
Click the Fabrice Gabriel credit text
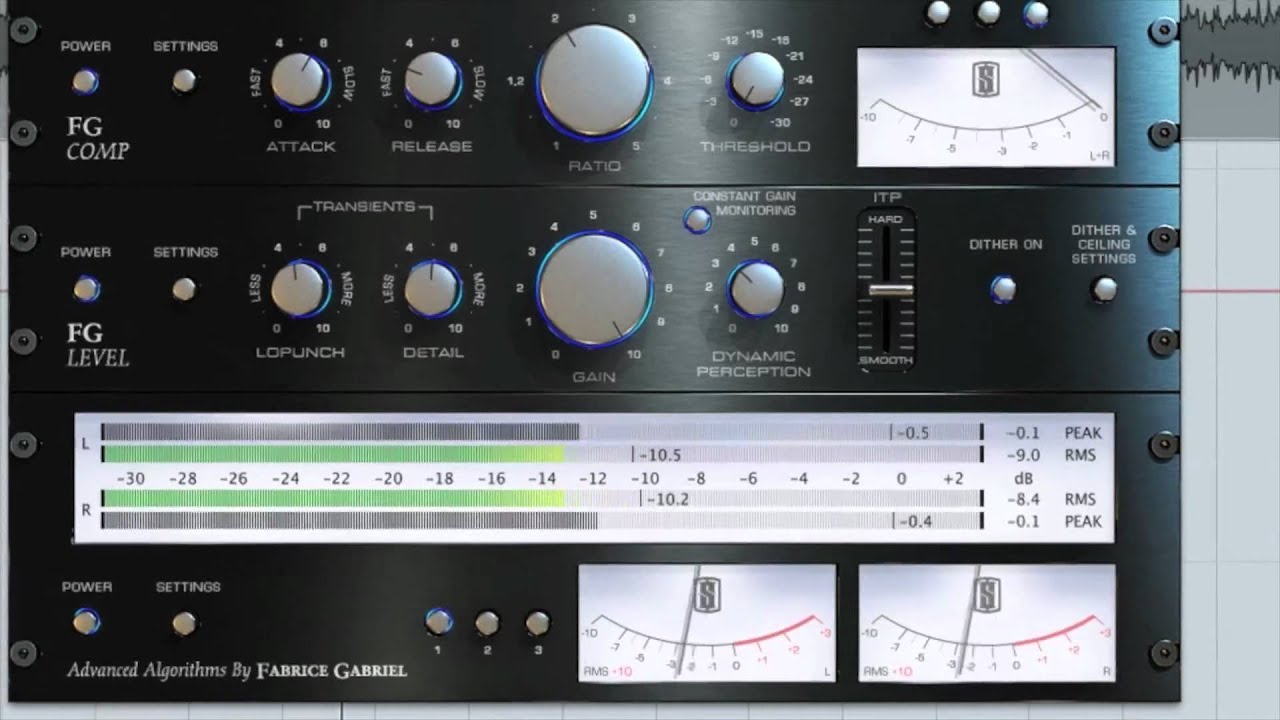coord(332,670)
